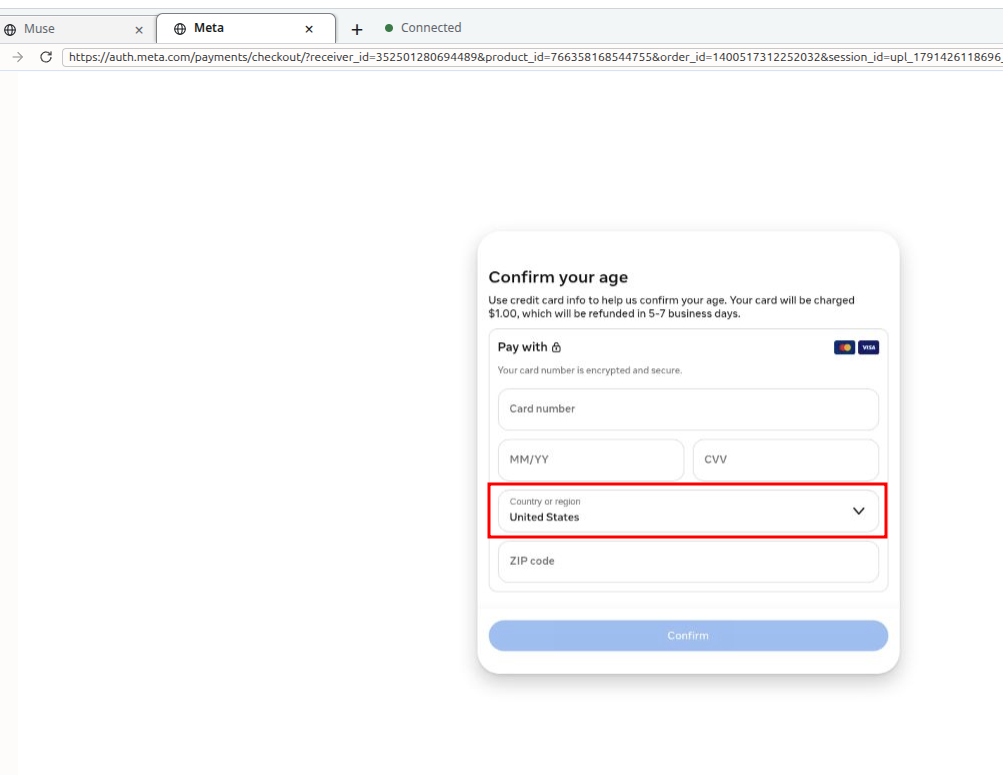Click the green Connected status dot
This screenshot has height=775, width=1003.
click(x=389, y=28)
